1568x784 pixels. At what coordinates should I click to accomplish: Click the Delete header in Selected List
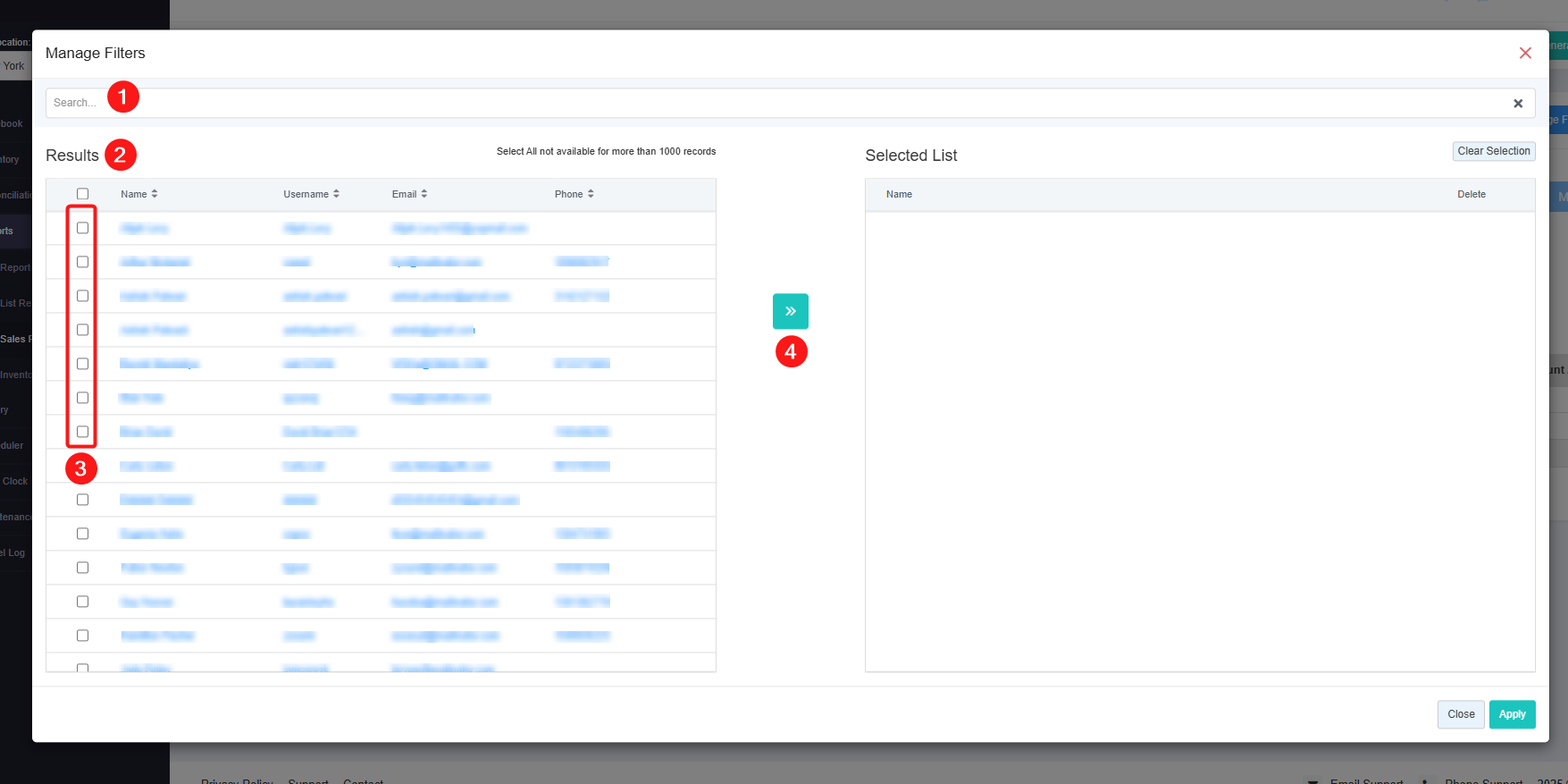(1471, 194)
